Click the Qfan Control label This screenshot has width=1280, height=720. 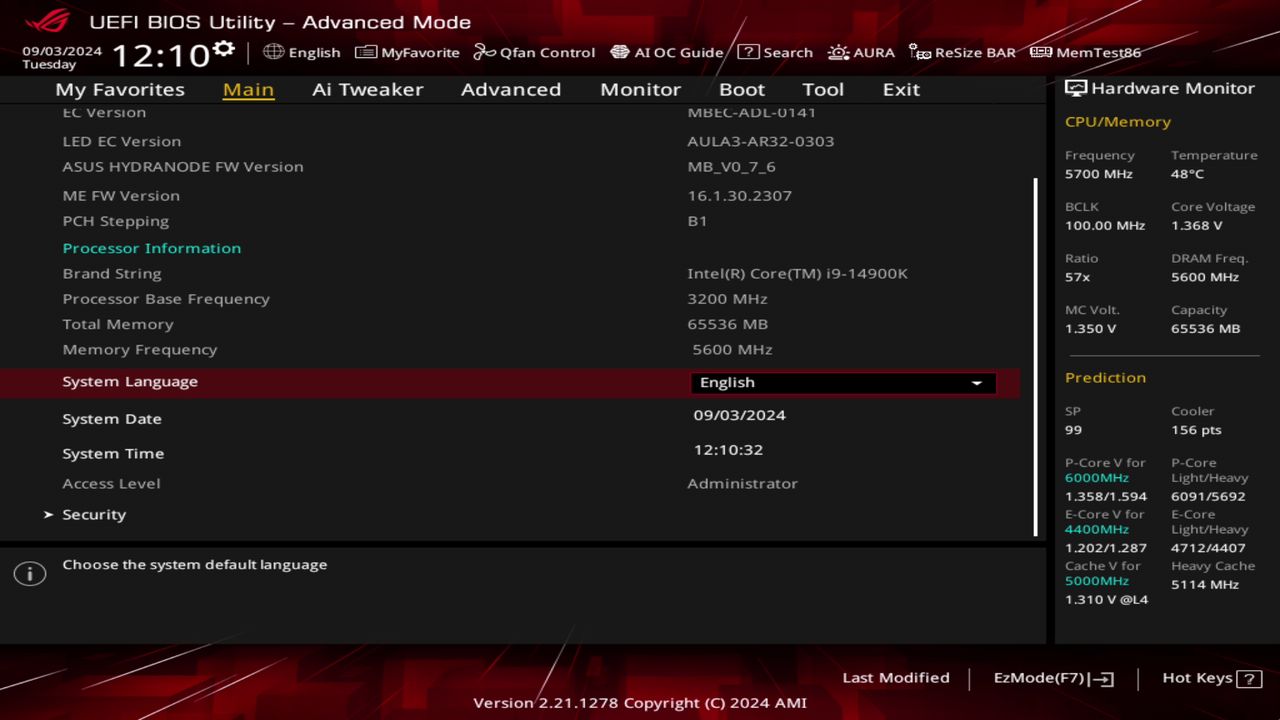[547, 52]
